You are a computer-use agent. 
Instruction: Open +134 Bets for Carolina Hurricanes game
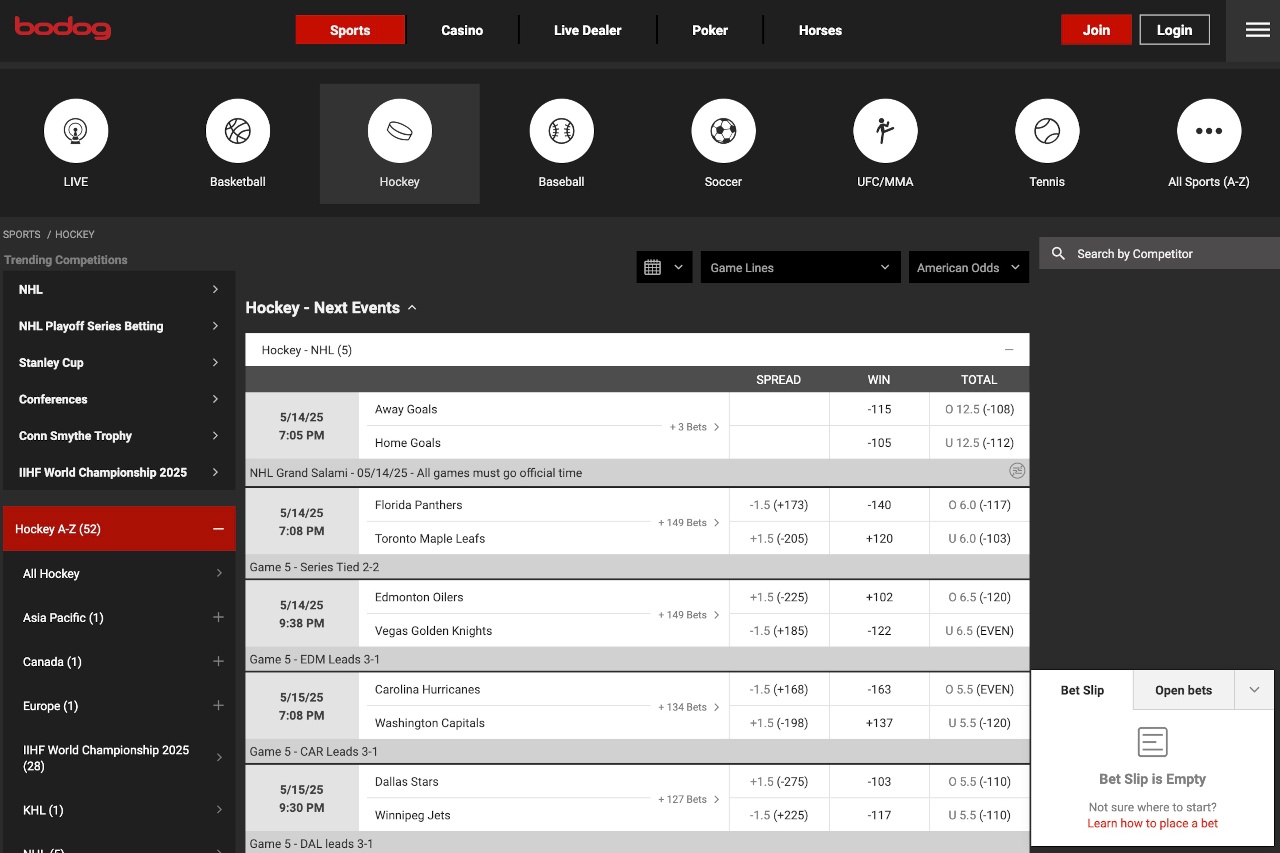pos(689,707)
